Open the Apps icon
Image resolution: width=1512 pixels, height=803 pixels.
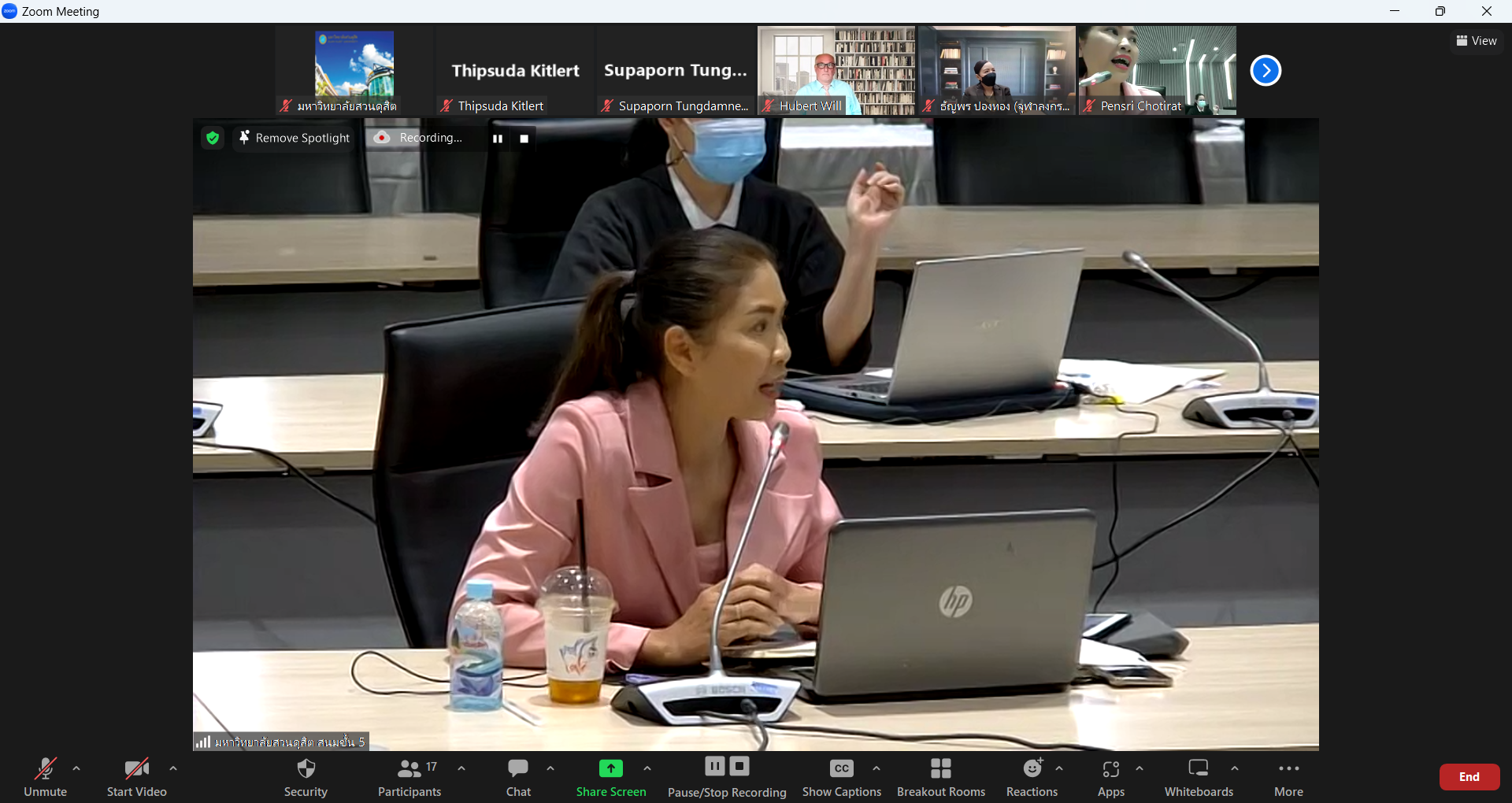pos(1110,769)
